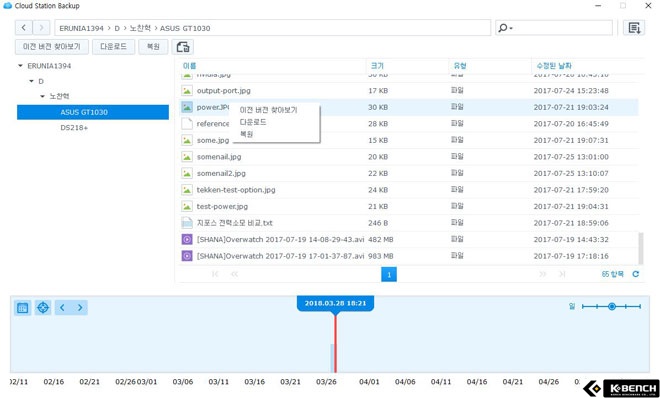Choose 복원 in the context menu
660x398 pixels.
[x=246, y=134]
